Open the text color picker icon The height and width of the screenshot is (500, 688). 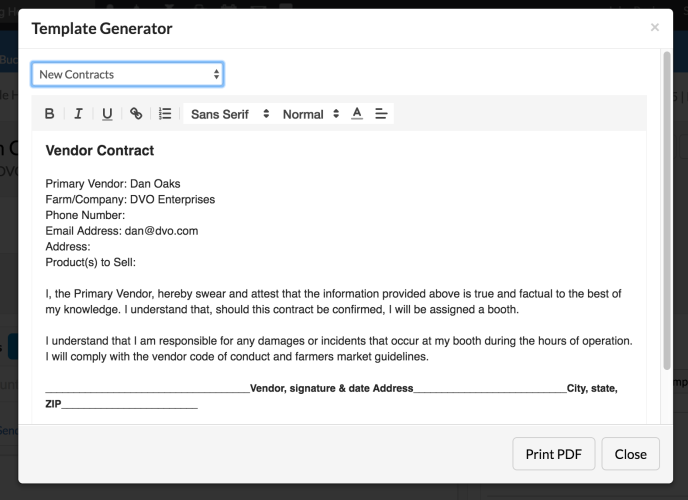click(357, 114)
